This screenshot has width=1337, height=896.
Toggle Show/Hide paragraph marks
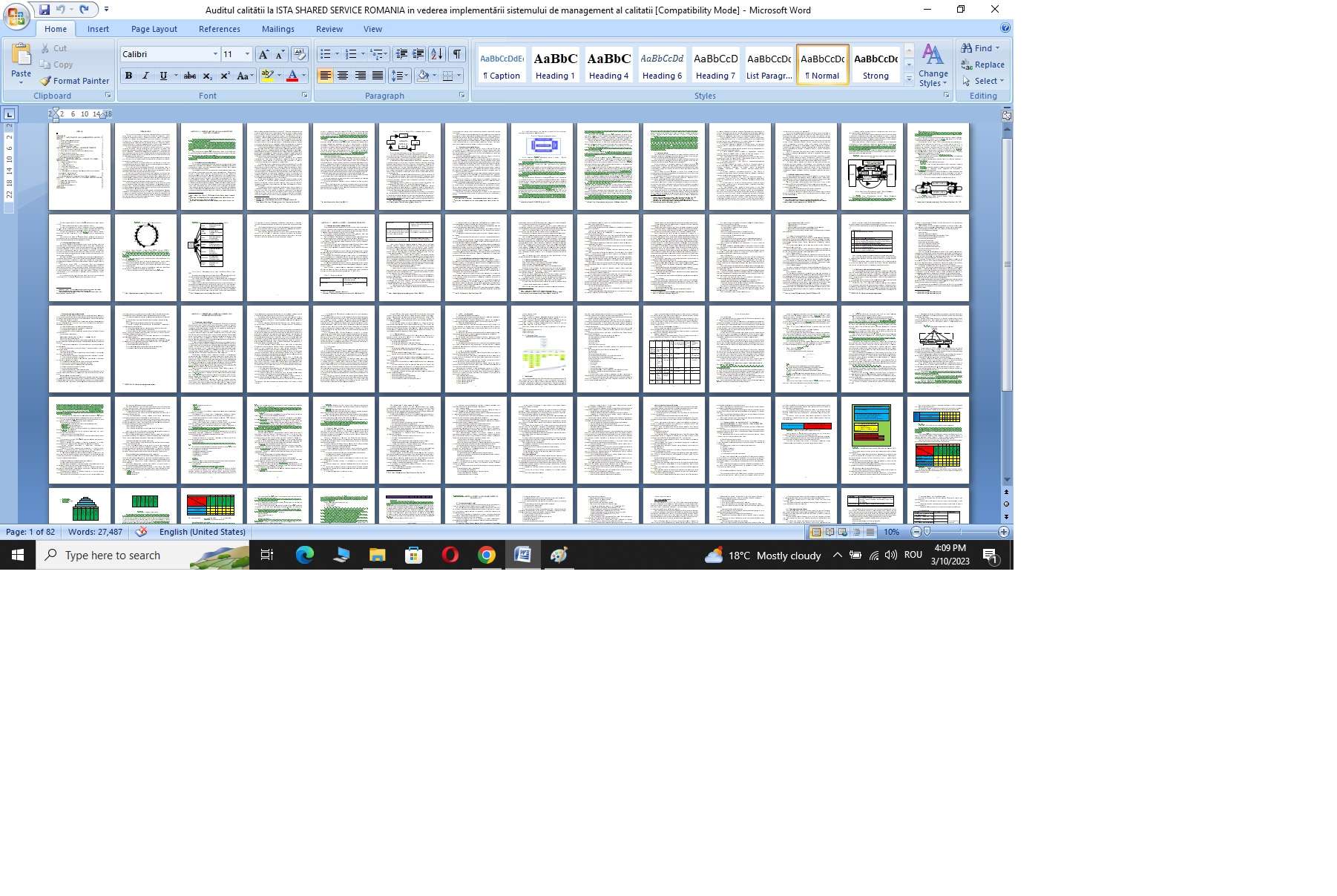tap(457, 54)
